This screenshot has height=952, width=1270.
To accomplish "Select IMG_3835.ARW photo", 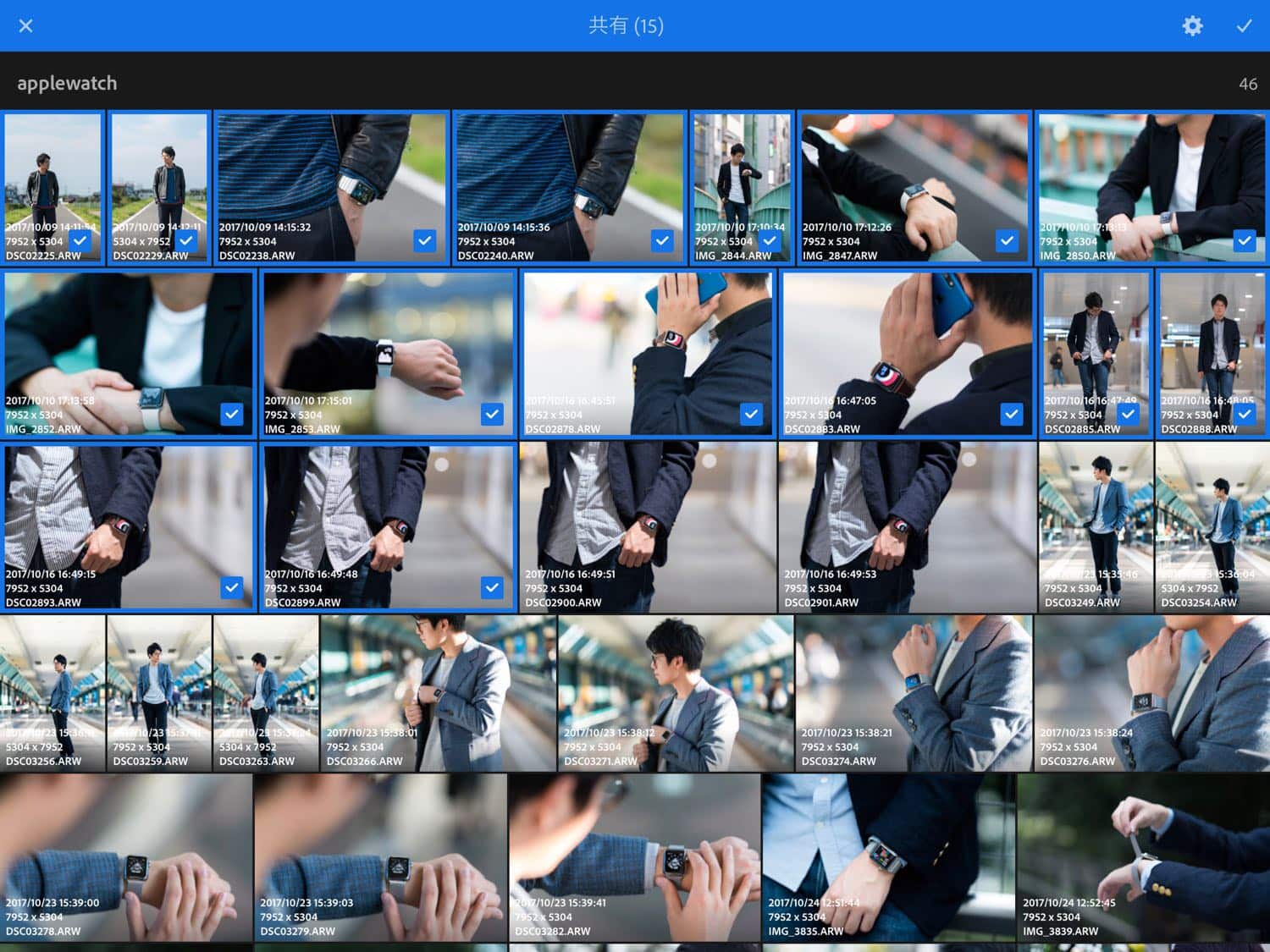I will click(x=888, y=856).
